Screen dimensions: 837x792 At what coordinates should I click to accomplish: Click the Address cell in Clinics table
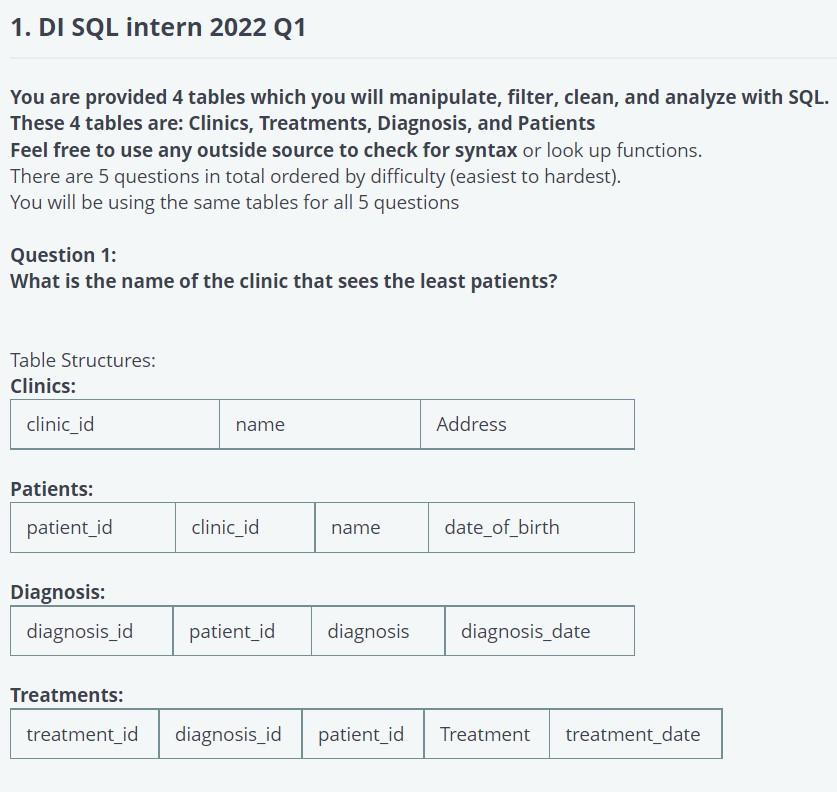click(527, 424)
